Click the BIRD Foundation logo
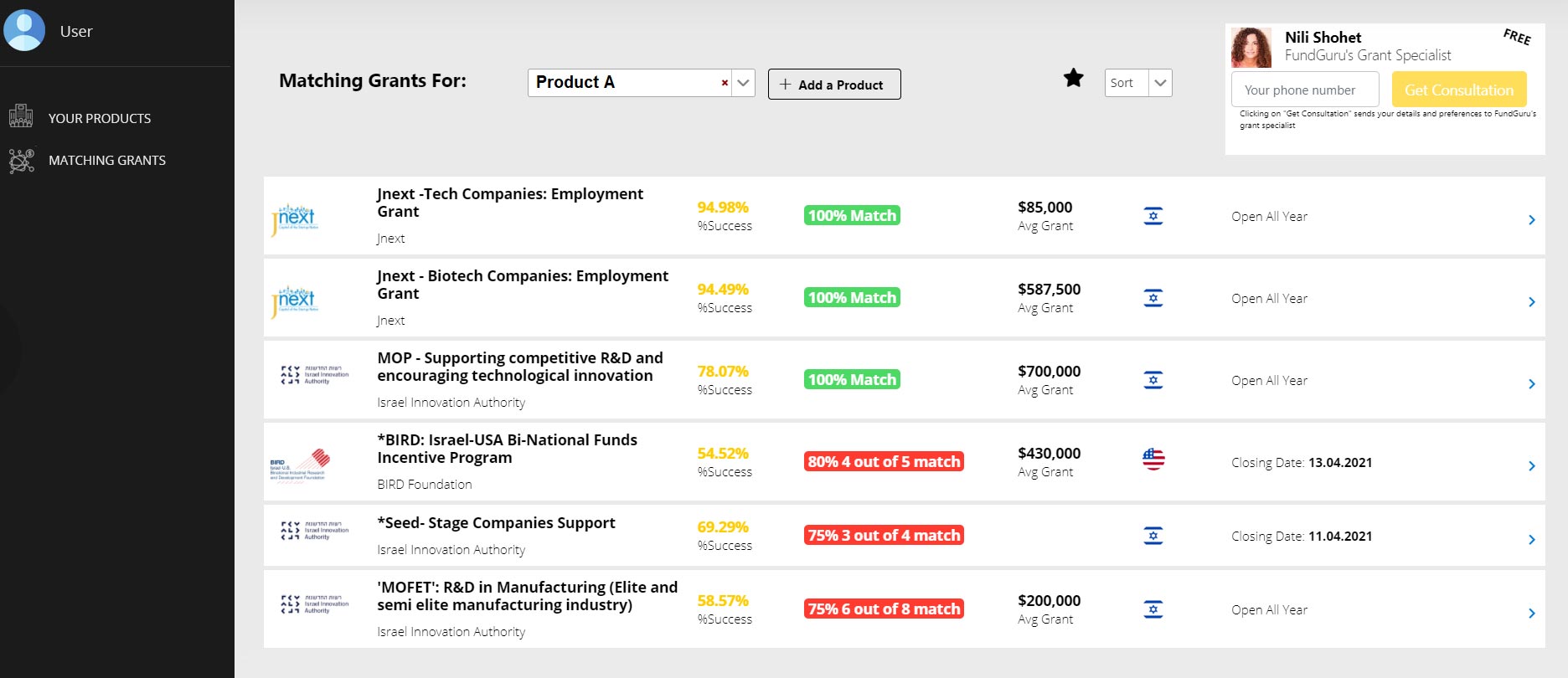Viewport: 1568px width, 678px height. tap(299, 465)
